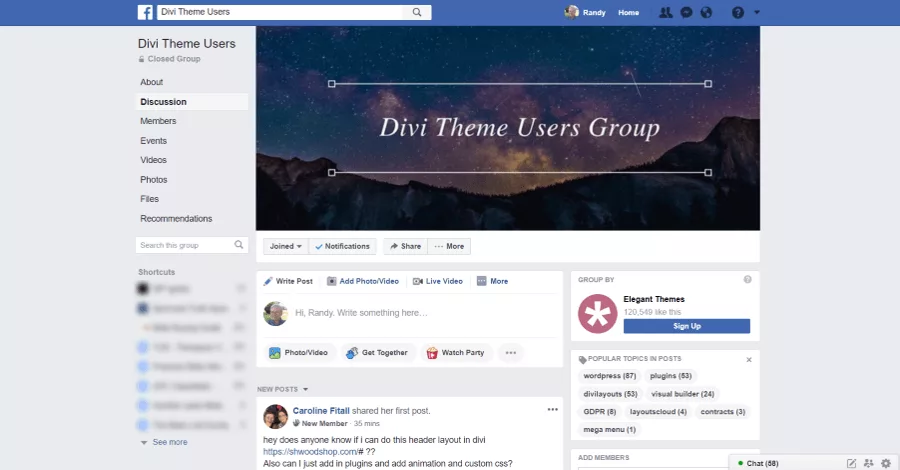Open account menu dropdown arrow
Screen dimensions: 900x470
pos(757,12)
